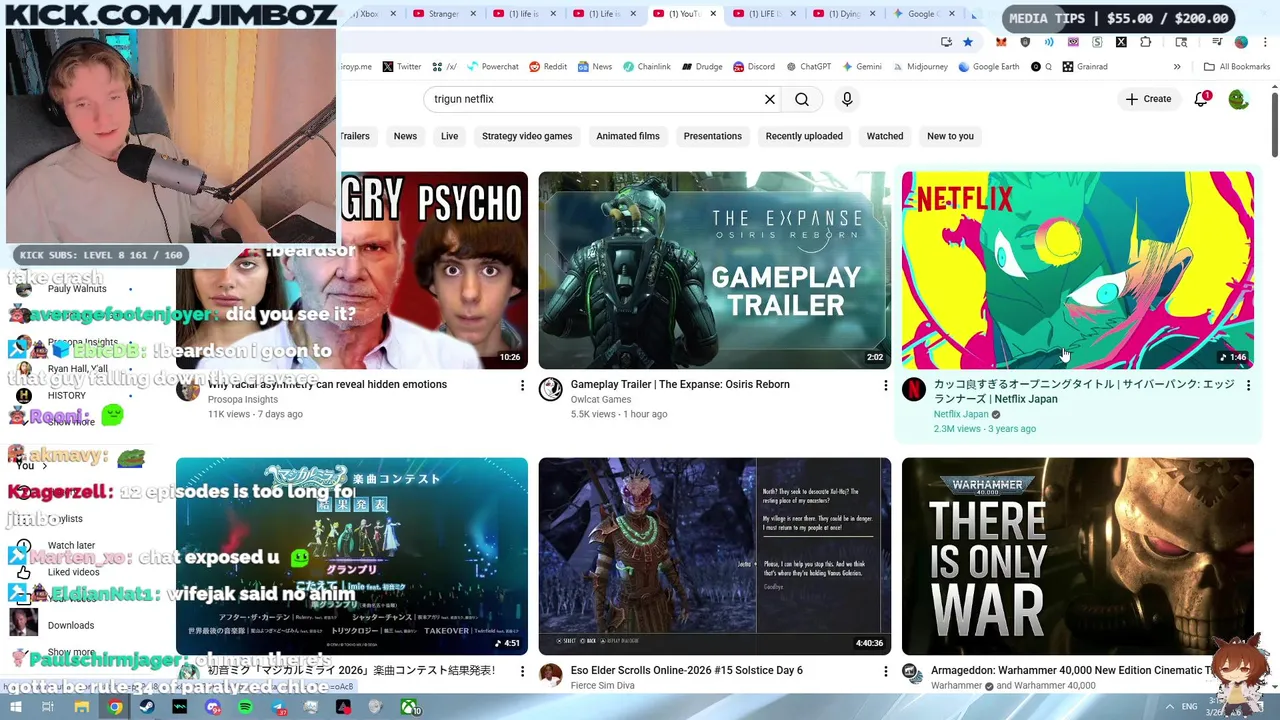This screenshot has height=720, width=1280.
Task: Close the Stranger browser tab
Action: (x=472, y=14)
